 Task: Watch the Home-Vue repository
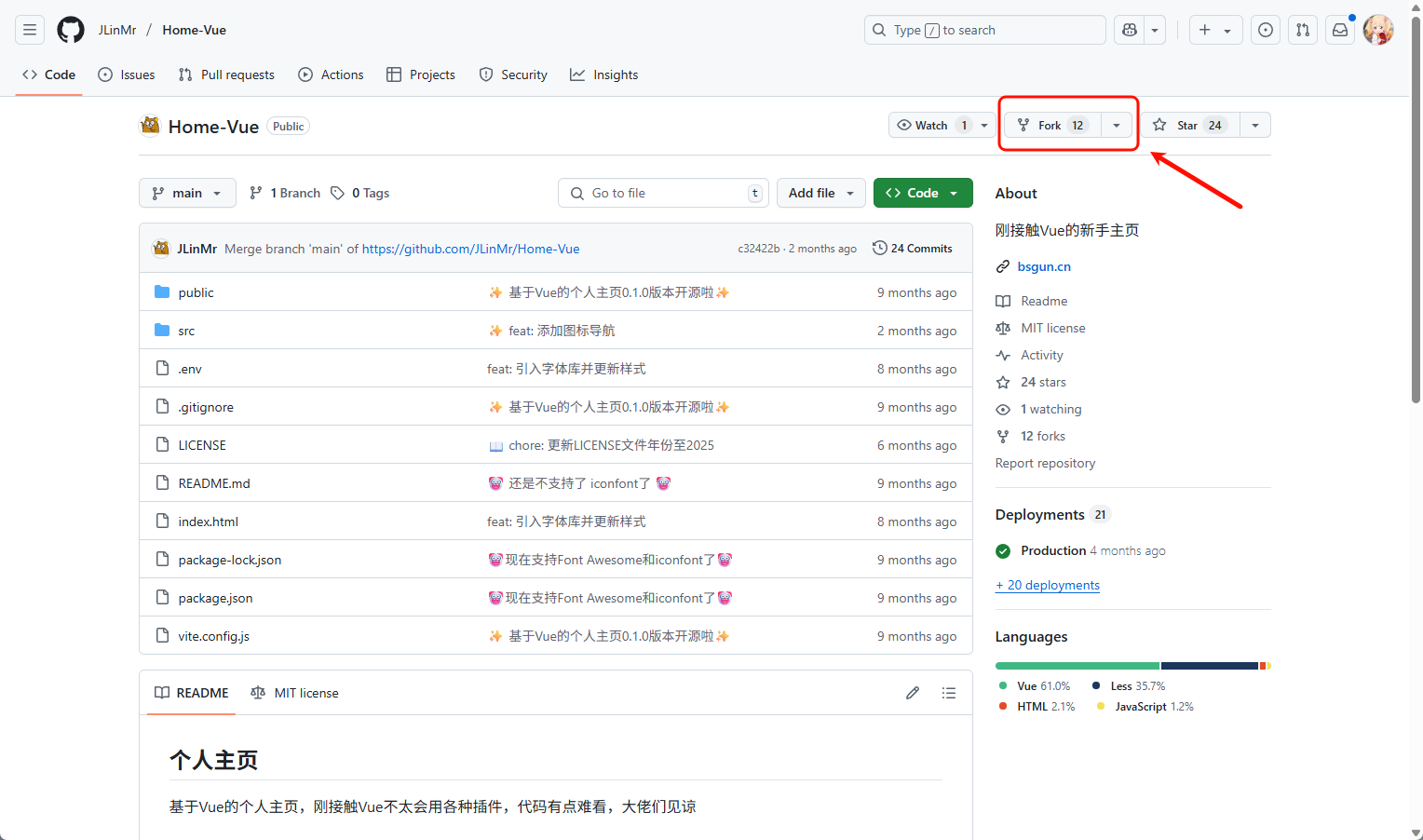[x=931, y=125]
